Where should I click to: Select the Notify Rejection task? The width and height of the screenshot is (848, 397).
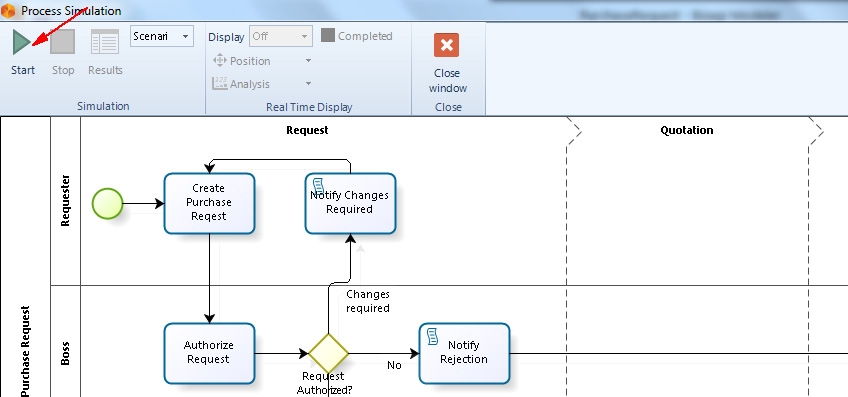[464, 353]
